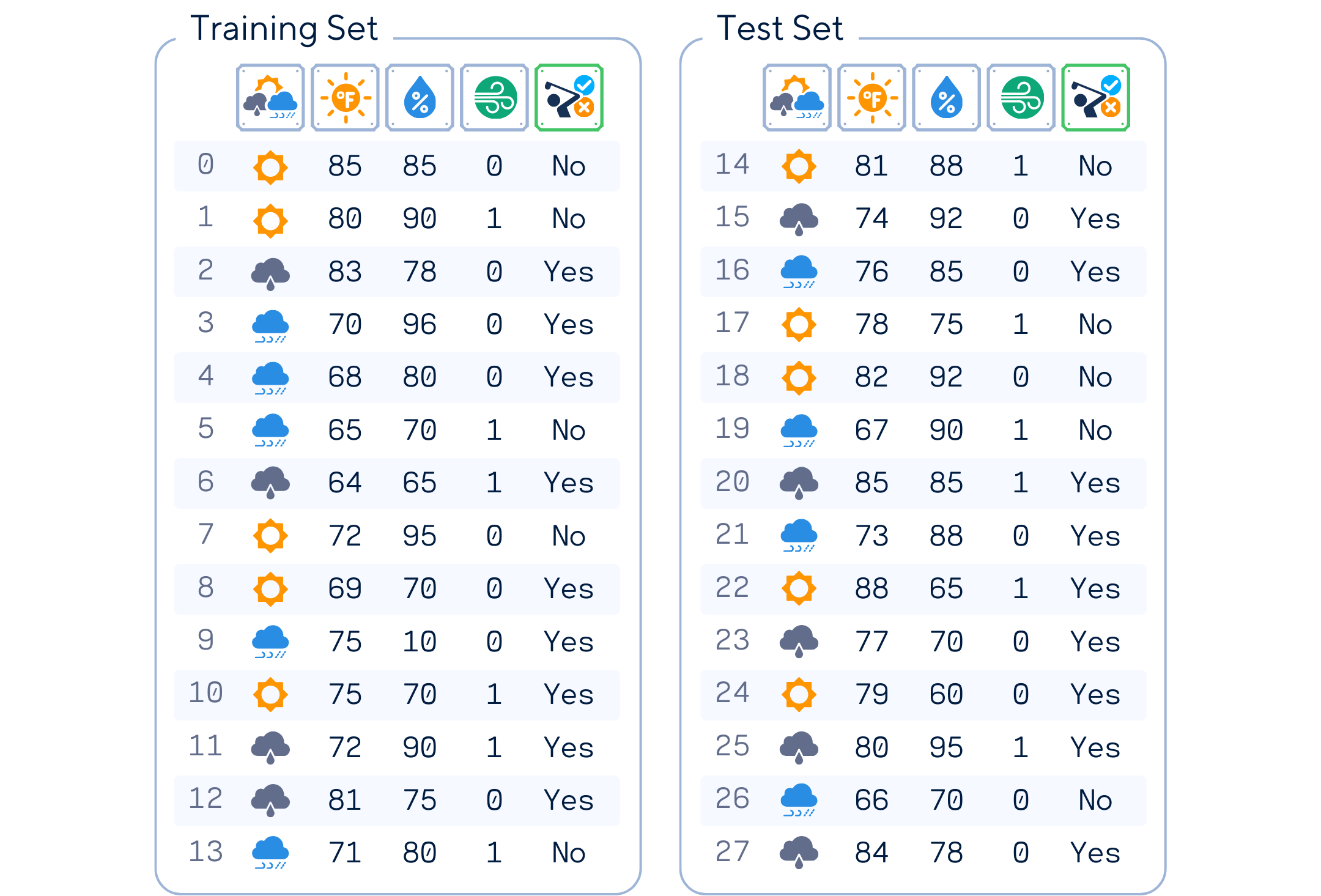Click the Test Set weather outlook header icon
The width and height of the screenshot is (1321, 896).
pos(797,98)
